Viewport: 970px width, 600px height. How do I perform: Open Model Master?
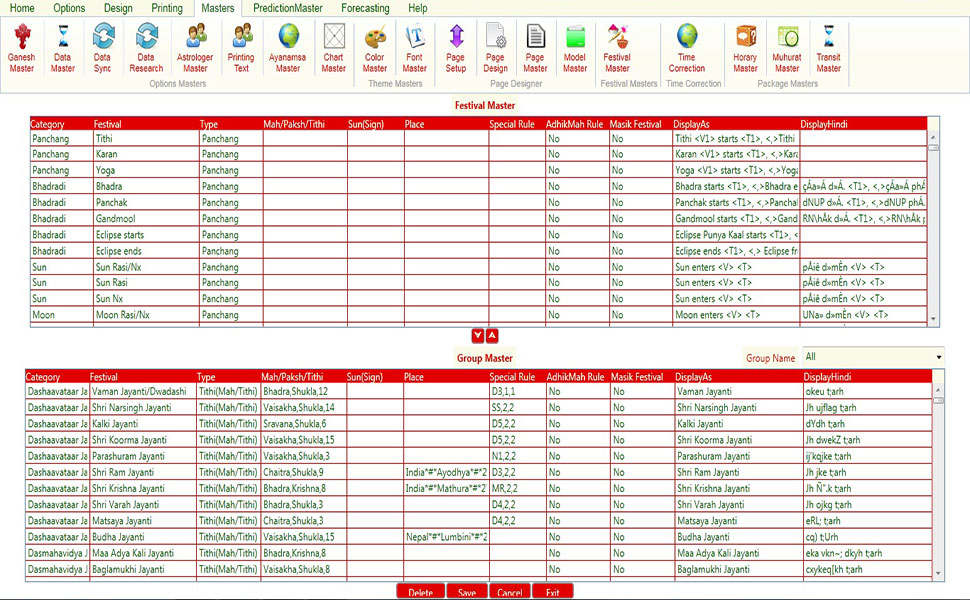point(575,48)
